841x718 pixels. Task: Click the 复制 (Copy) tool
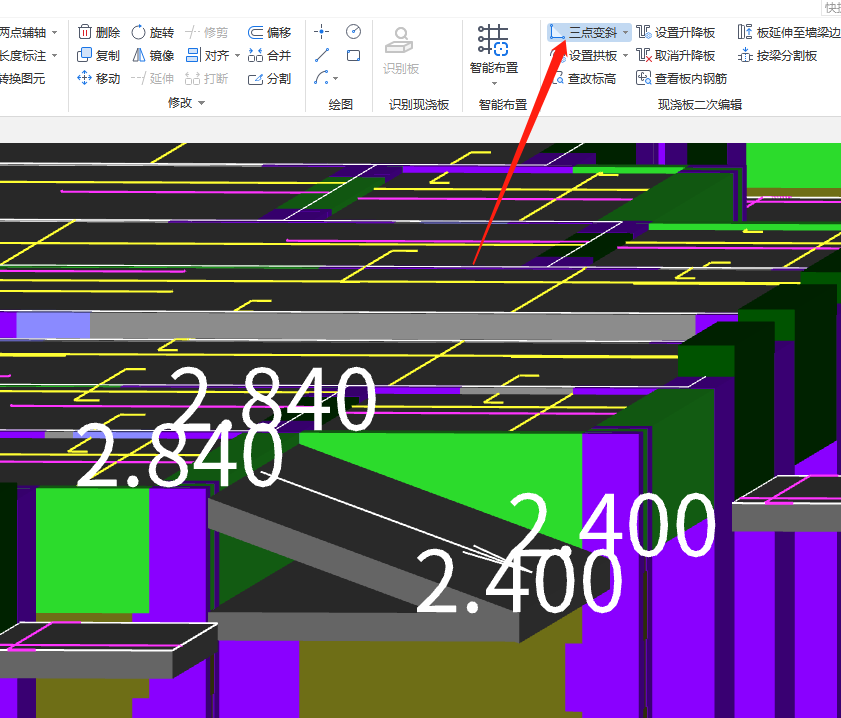click(99, 55)
